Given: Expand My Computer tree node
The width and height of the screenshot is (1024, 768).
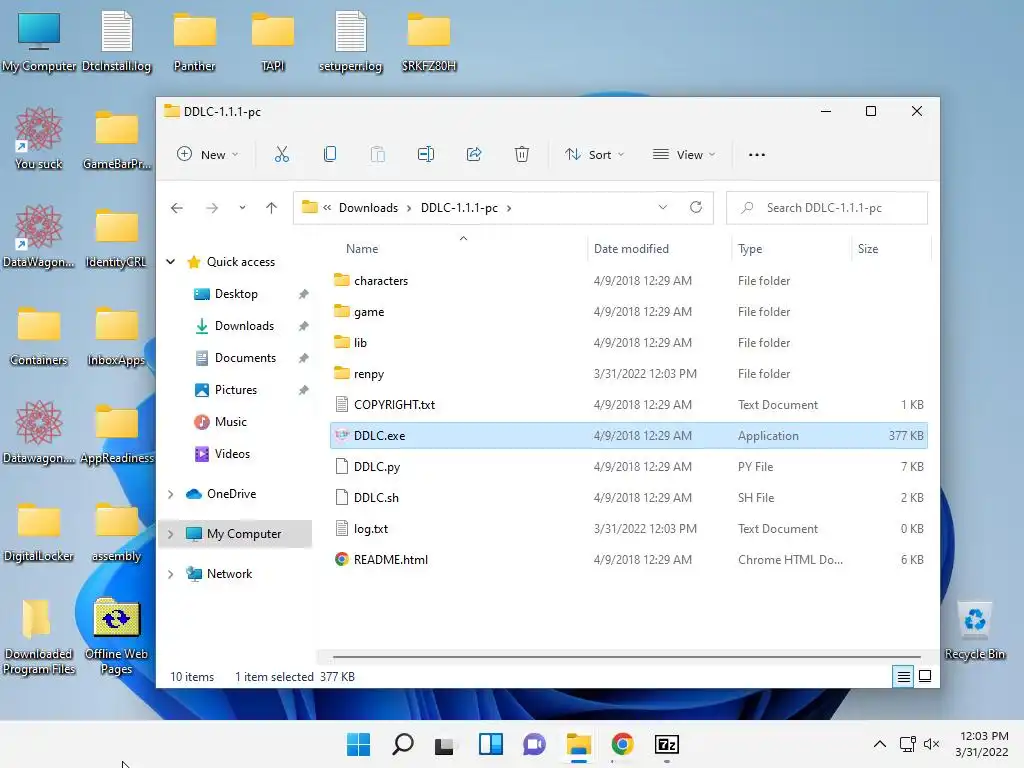Looking at the screenshot, I should [x=170, y=534].
